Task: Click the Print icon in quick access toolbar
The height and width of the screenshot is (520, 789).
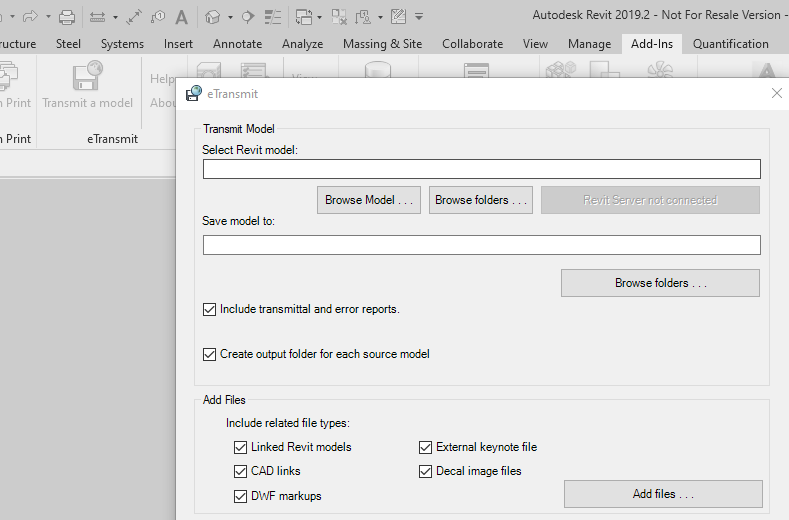Action: click(67, 18)
